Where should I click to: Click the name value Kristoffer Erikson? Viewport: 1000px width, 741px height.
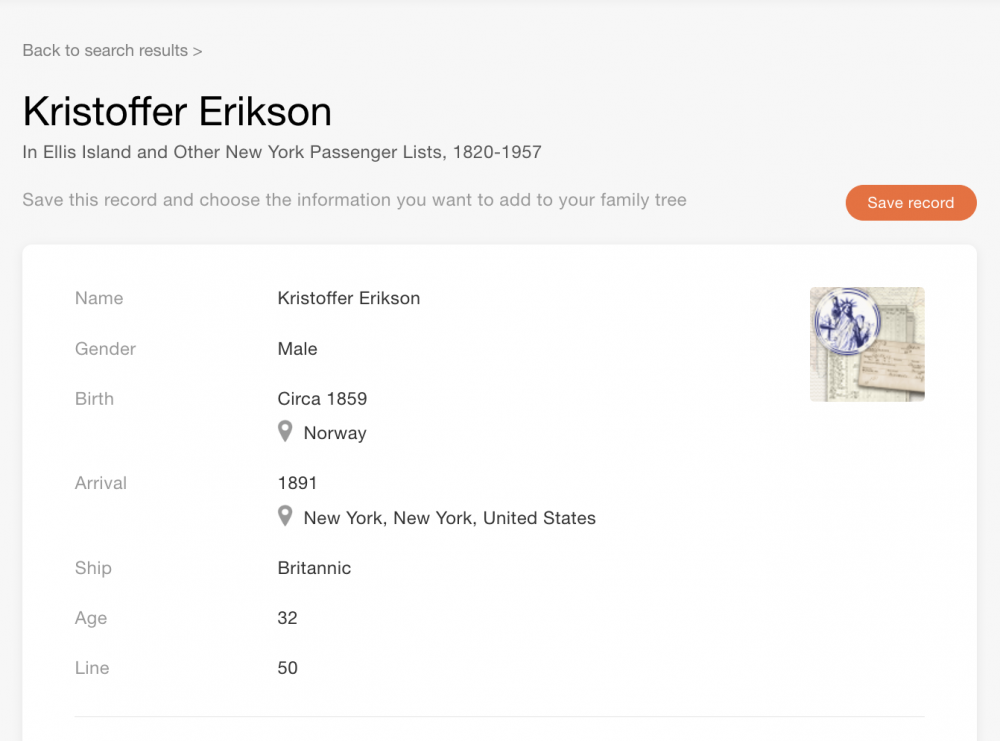pos(349,298)
